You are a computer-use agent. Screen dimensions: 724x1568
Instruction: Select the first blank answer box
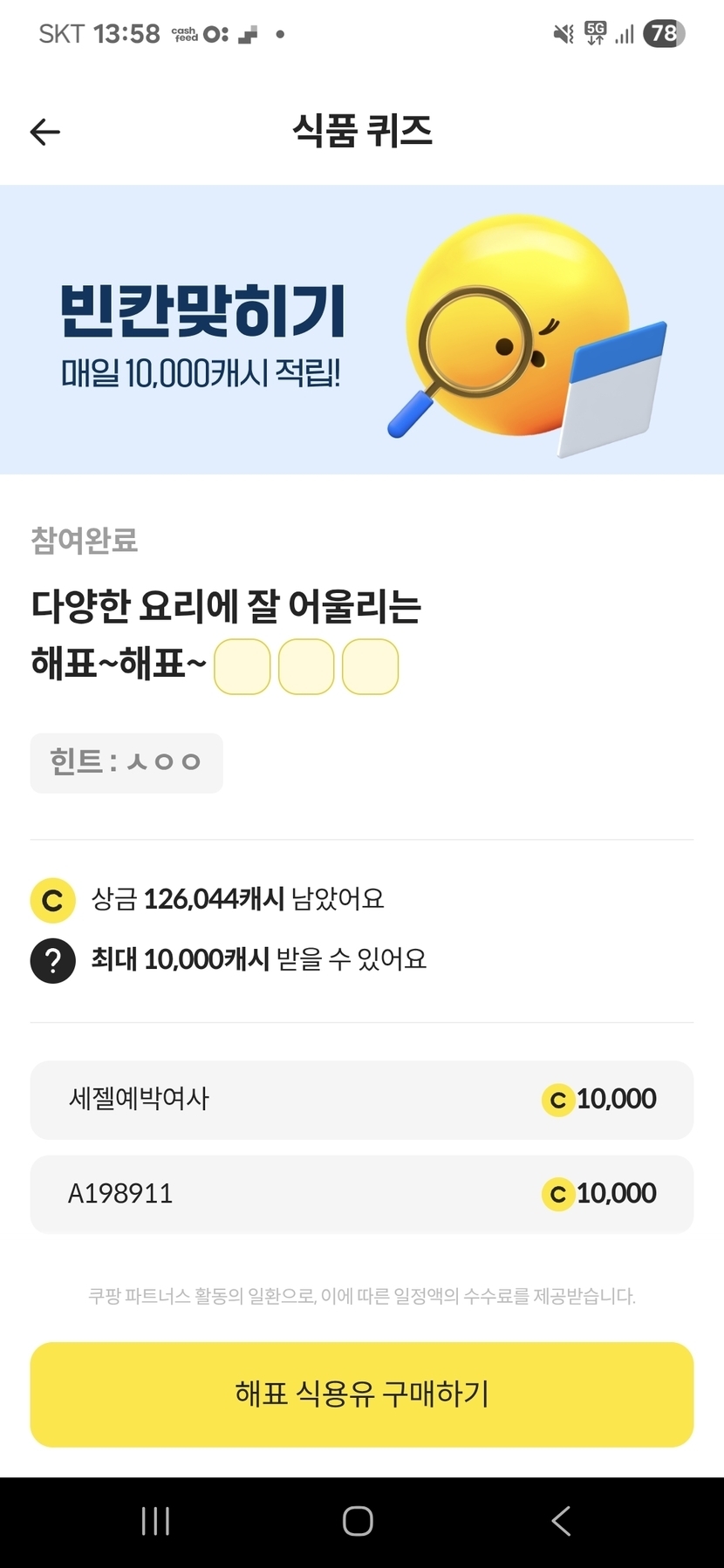click(x=242, y=667)
